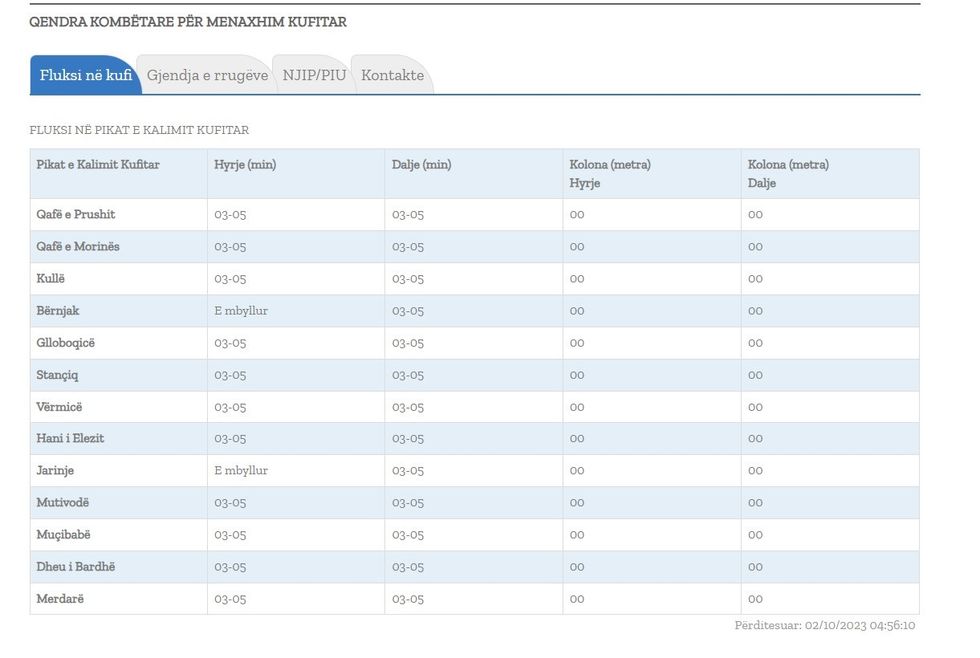Select the Kontakte tab
980x658 pixels.
click(392, 73)
